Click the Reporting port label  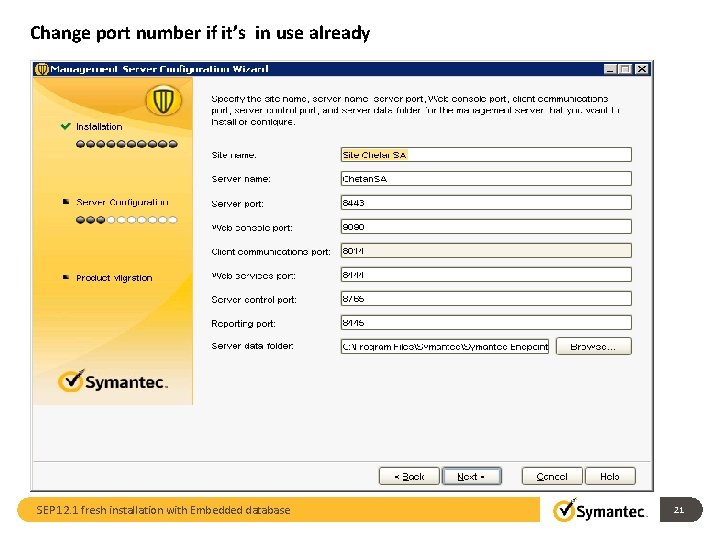click(x=243, y=324)
